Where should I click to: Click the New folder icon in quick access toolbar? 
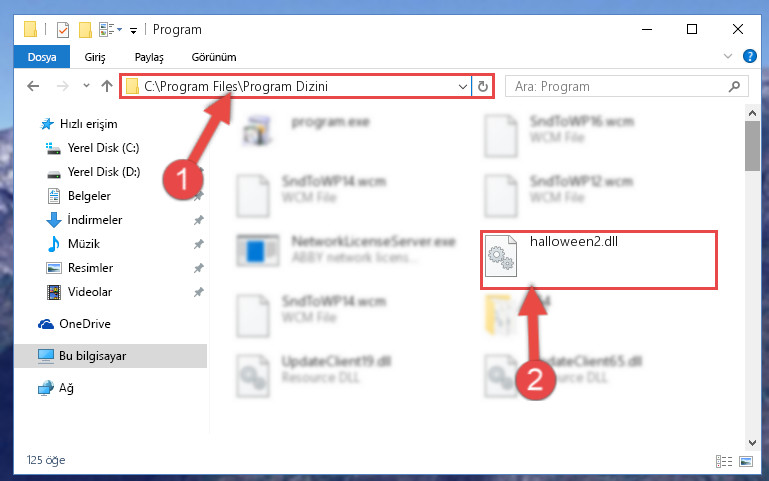click(85, 30)
